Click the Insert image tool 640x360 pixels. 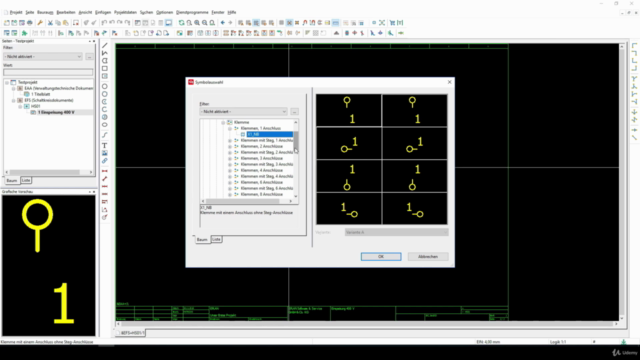coord(105,153)
